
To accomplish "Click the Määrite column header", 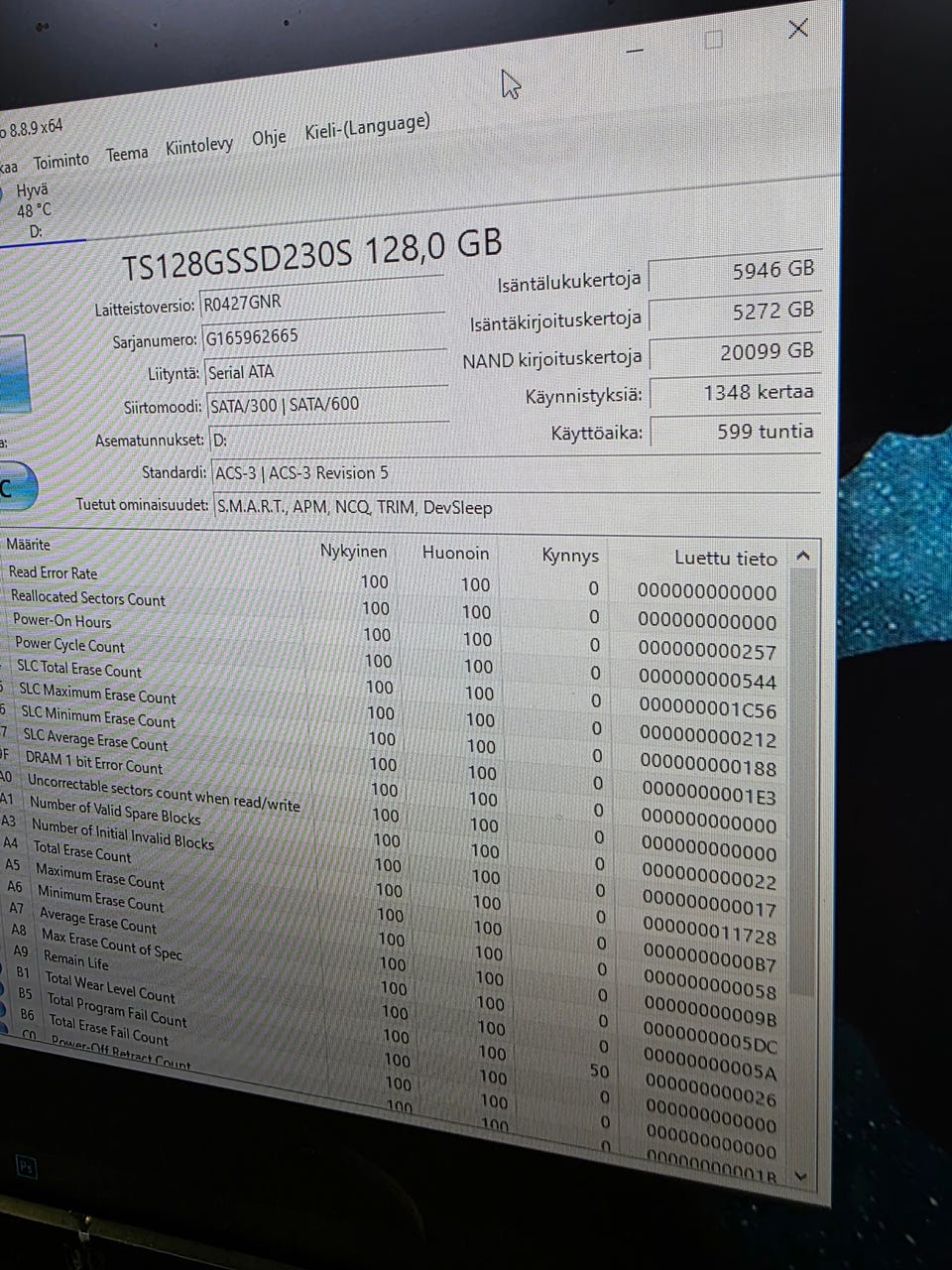I will click(28, 545).
